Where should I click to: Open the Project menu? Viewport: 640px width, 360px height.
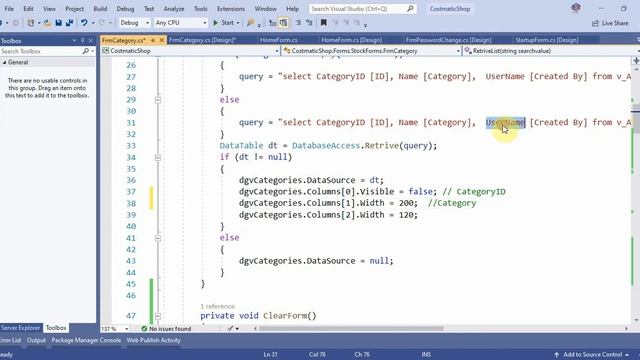point(74,9)
